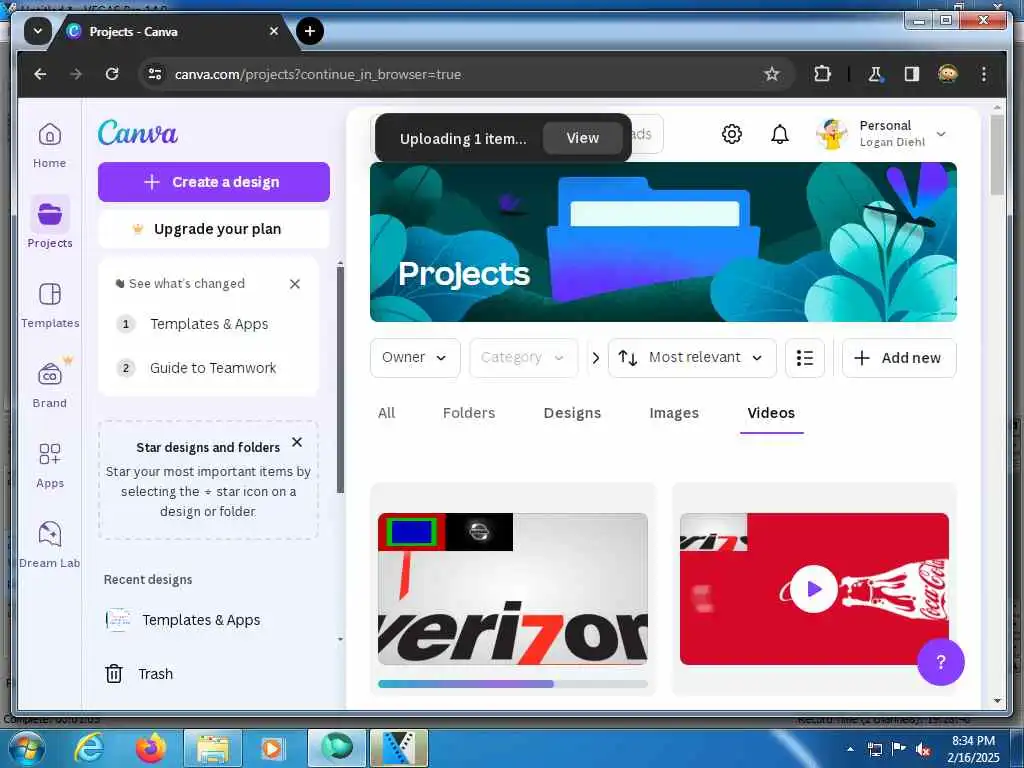
Task: Click the Create a design button
Action: 214,182
